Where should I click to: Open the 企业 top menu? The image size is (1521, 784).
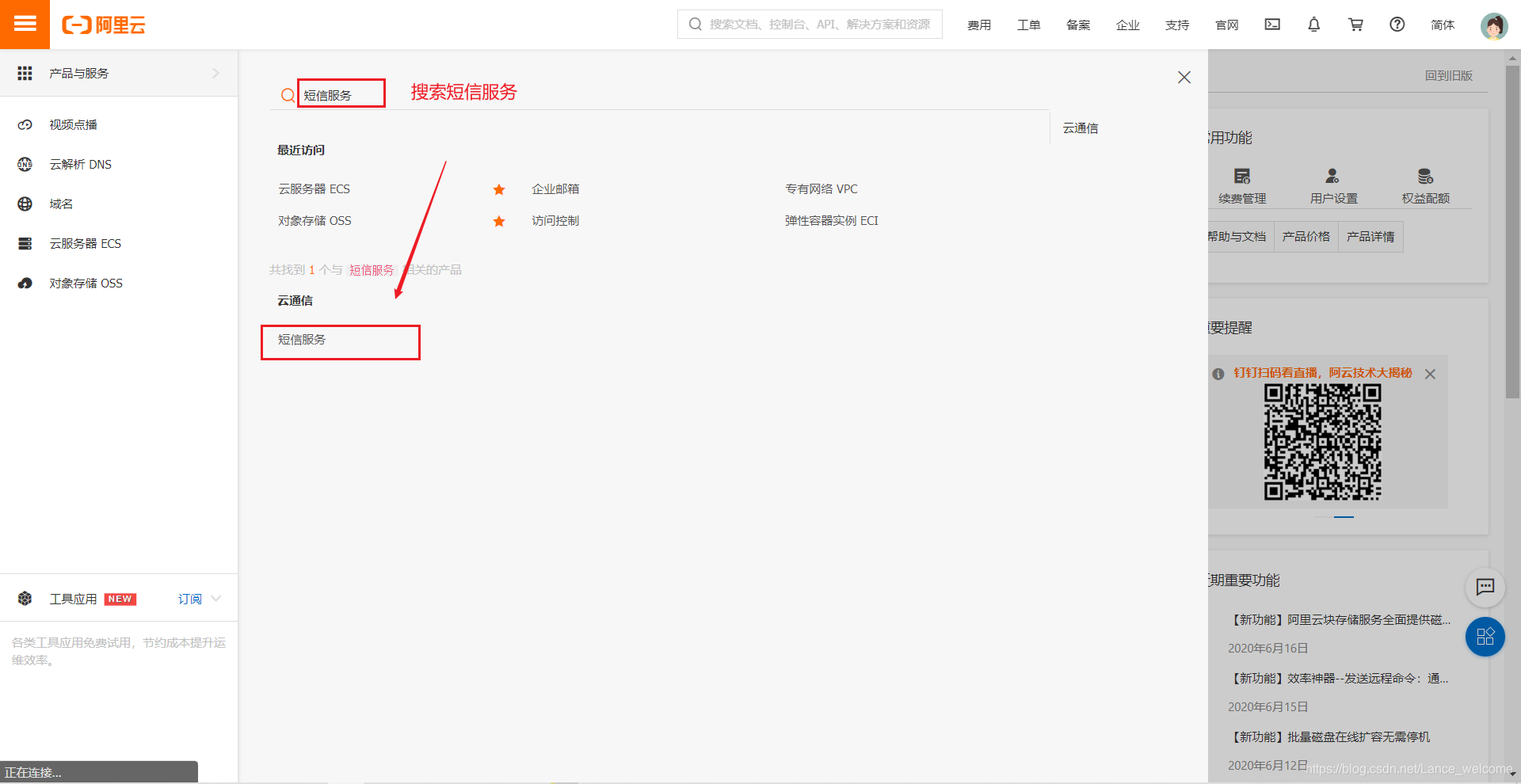(1128, 25)
